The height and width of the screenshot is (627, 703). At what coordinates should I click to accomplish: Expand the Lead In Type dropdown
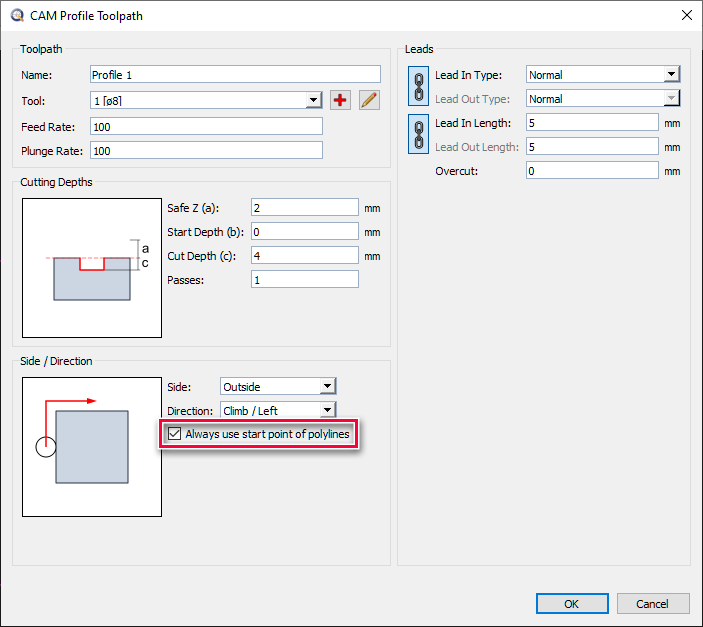pyautogui.click(x=671, y=75)
